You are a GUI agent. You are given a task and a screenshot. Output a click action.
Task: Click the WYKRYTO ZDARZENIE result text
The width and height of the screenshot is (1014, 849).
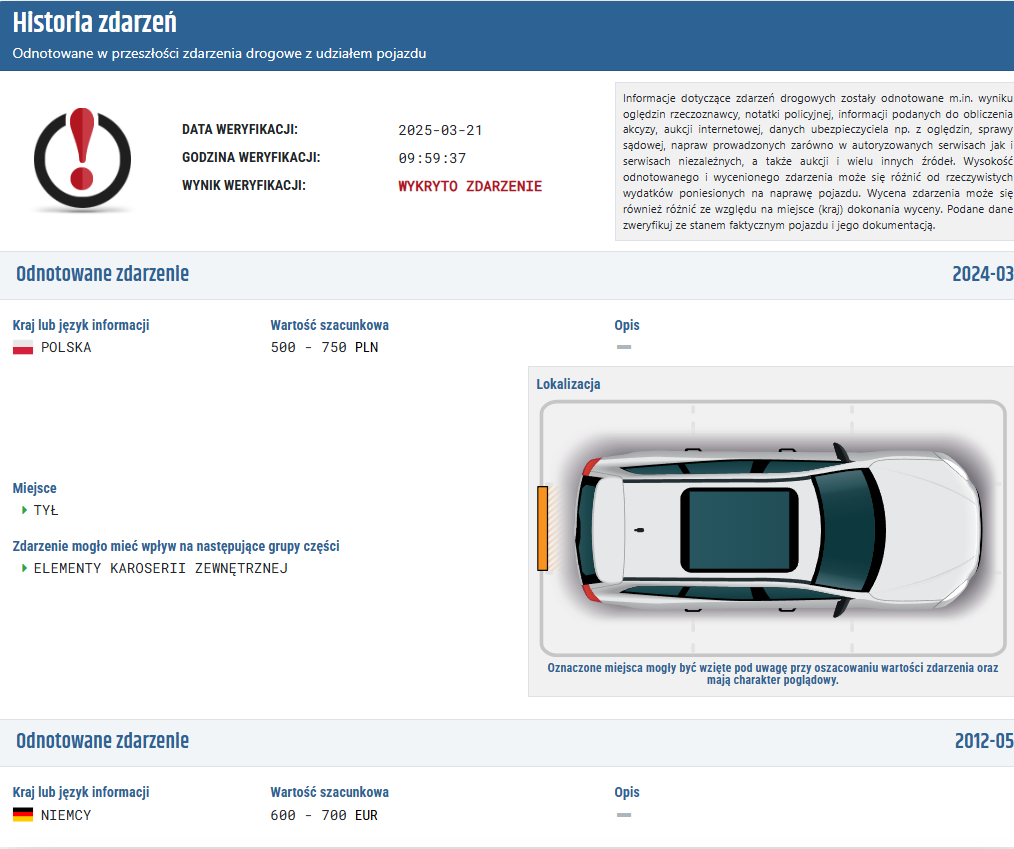pos(470,186)
